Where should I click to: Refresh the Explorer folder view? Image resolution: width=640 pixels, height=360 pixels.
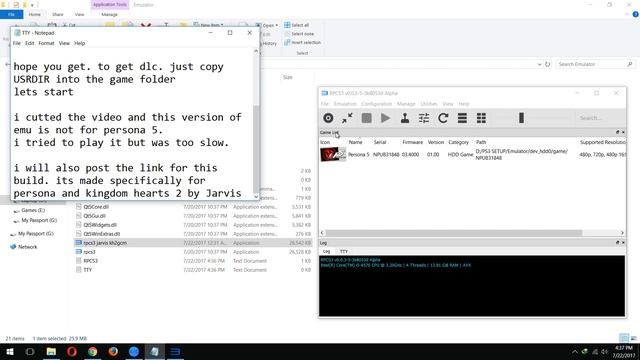coord(548,64)
